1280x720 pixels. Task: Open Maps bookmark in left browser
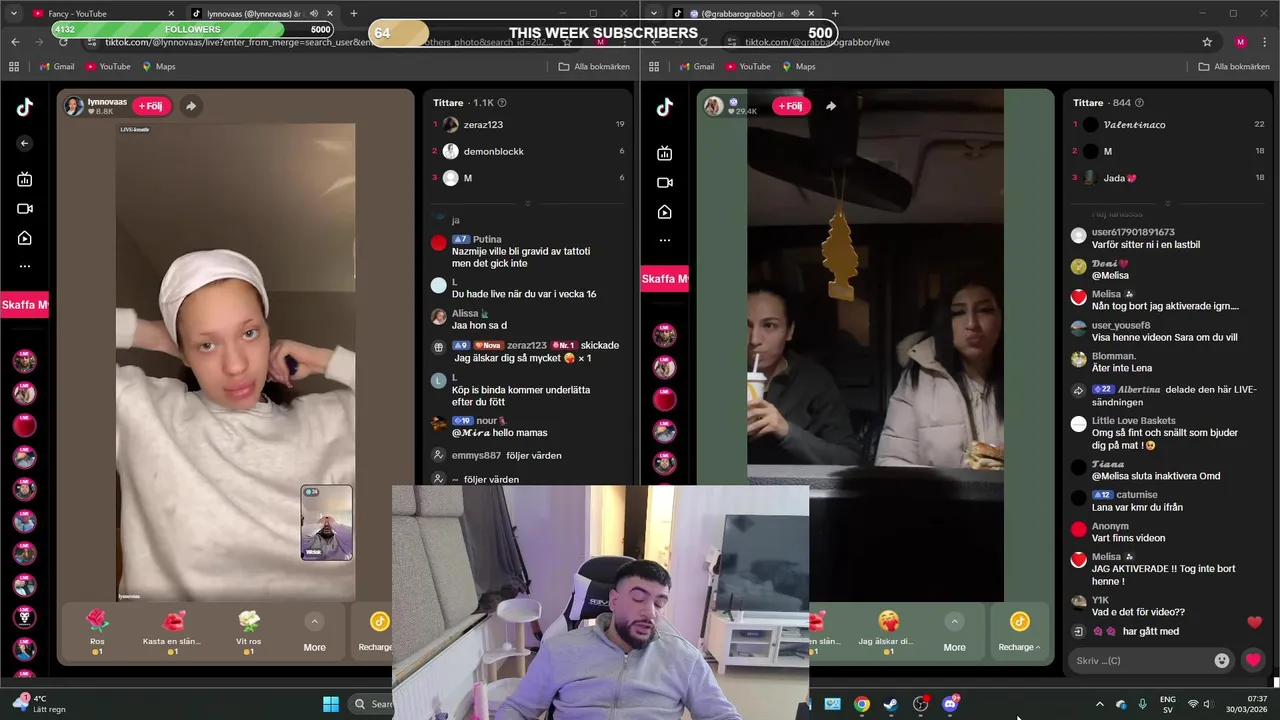(x=158, y=66)
